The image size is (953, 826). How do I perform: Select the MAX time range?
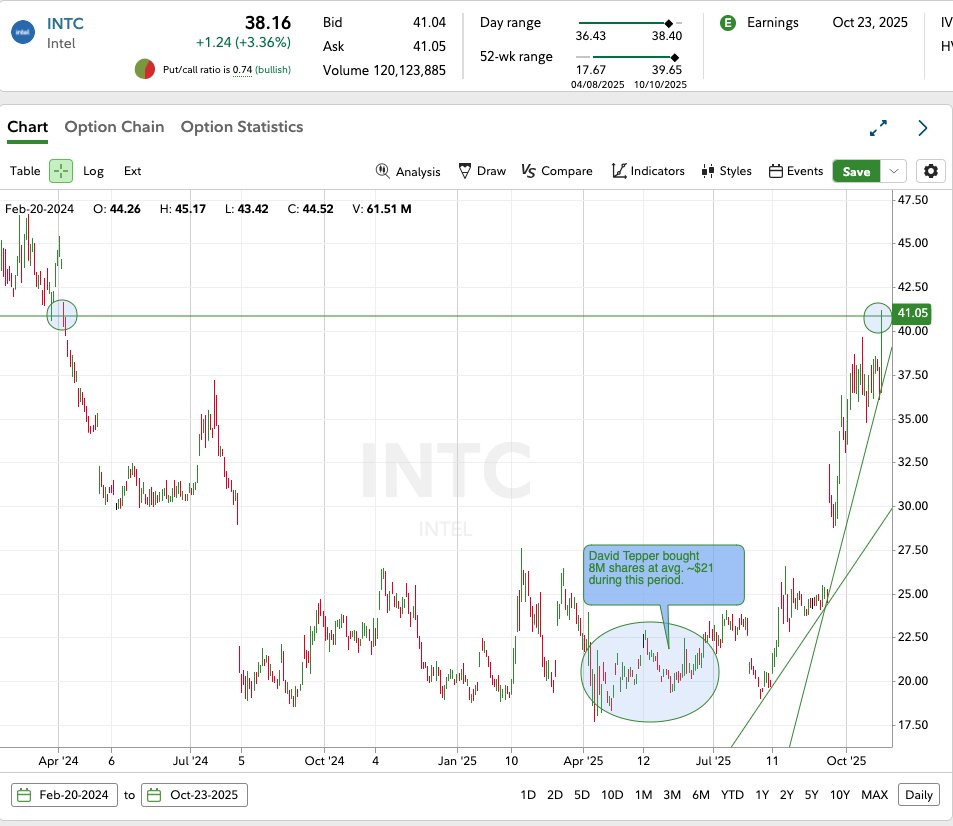click(x=875, y=795)
